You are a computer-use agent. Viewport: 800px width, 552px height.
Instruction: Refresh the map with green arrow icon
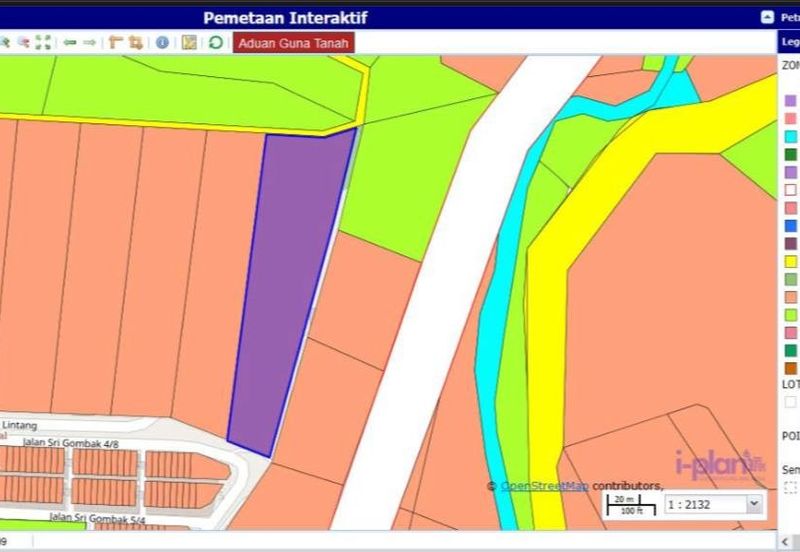click(215, 42)
